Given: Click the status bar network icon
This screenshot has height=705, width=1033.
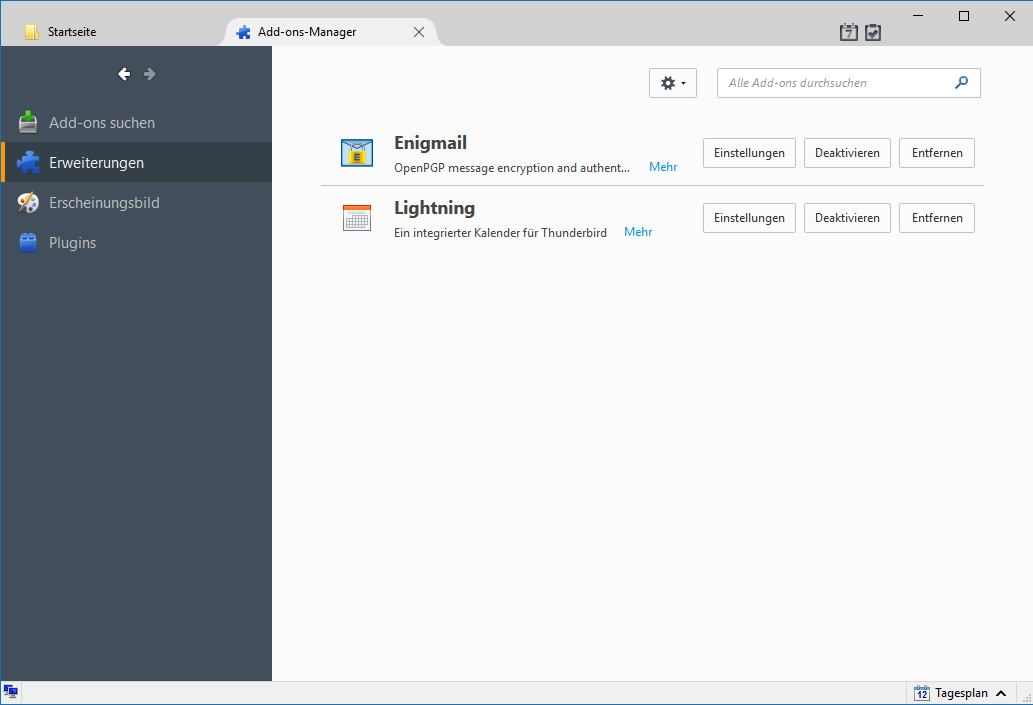Looking at the screenshot, I should click(11, 691).
